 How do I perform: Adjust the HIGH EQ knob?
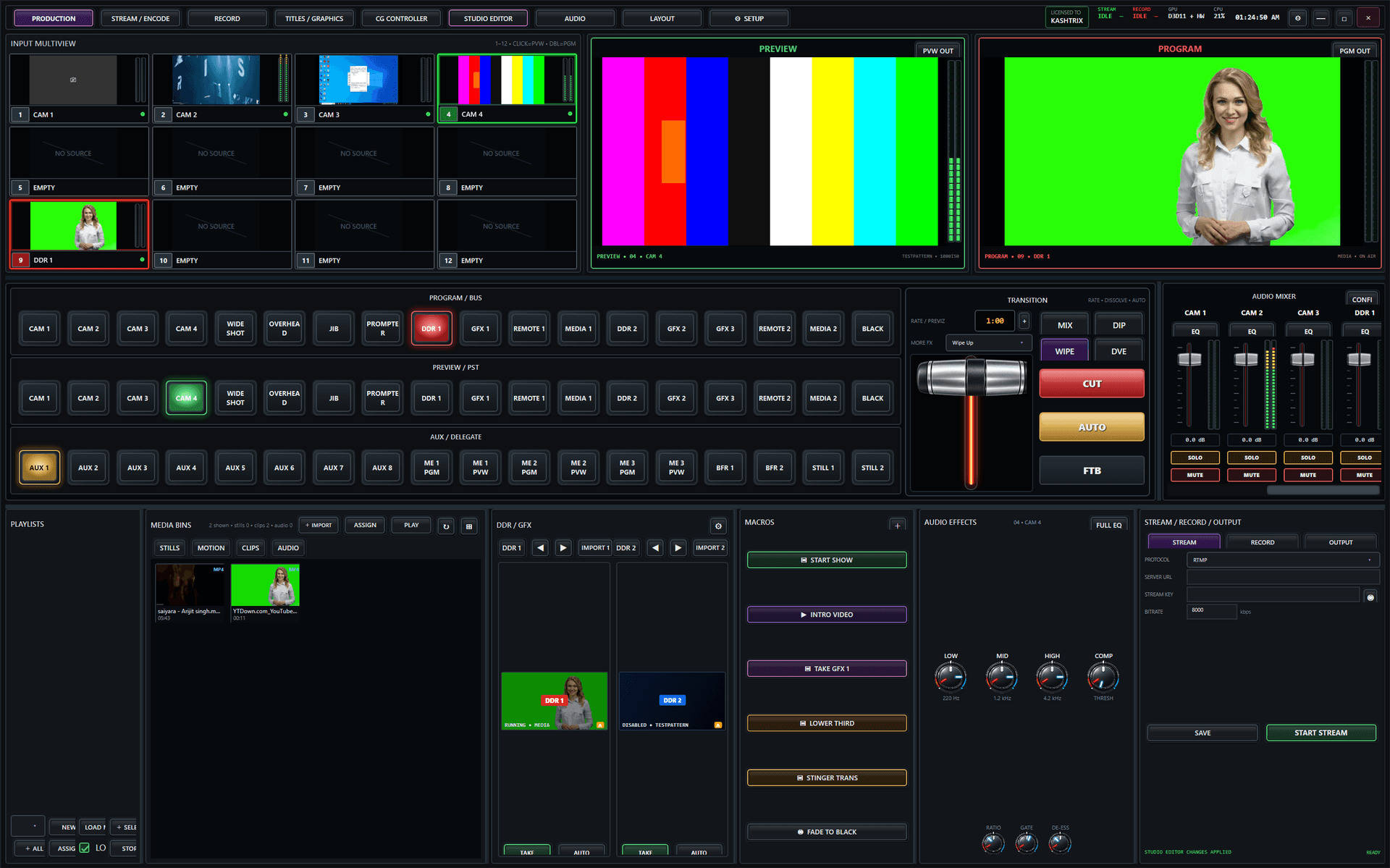[x=1052, y=678]
